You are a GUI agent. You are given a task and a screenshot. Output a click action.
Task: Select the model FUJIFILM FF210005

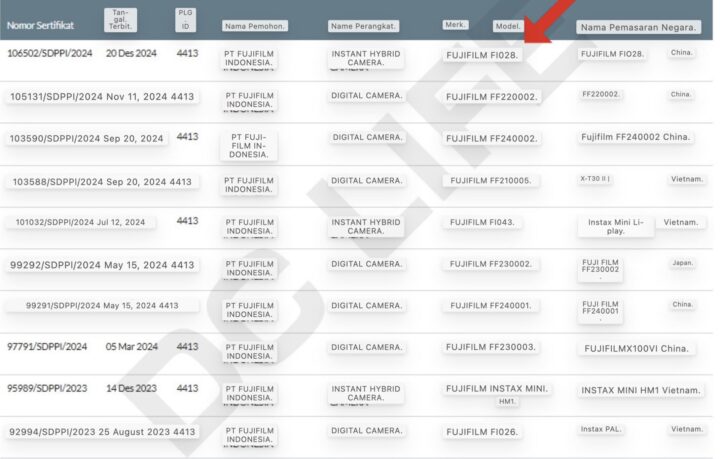pyautogui.click(x=491, y=180)
